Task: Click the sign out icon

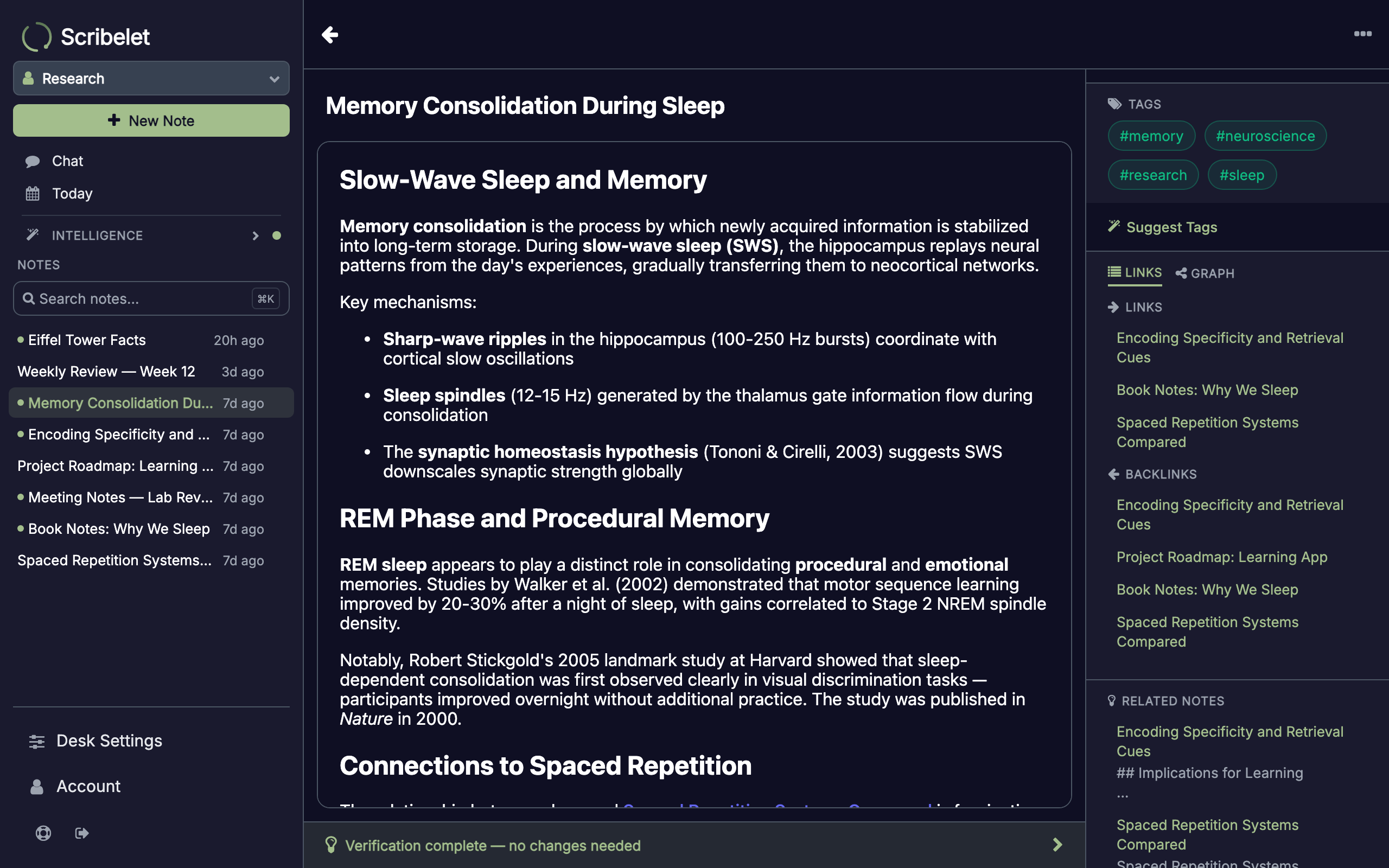Action: point(82,833)
